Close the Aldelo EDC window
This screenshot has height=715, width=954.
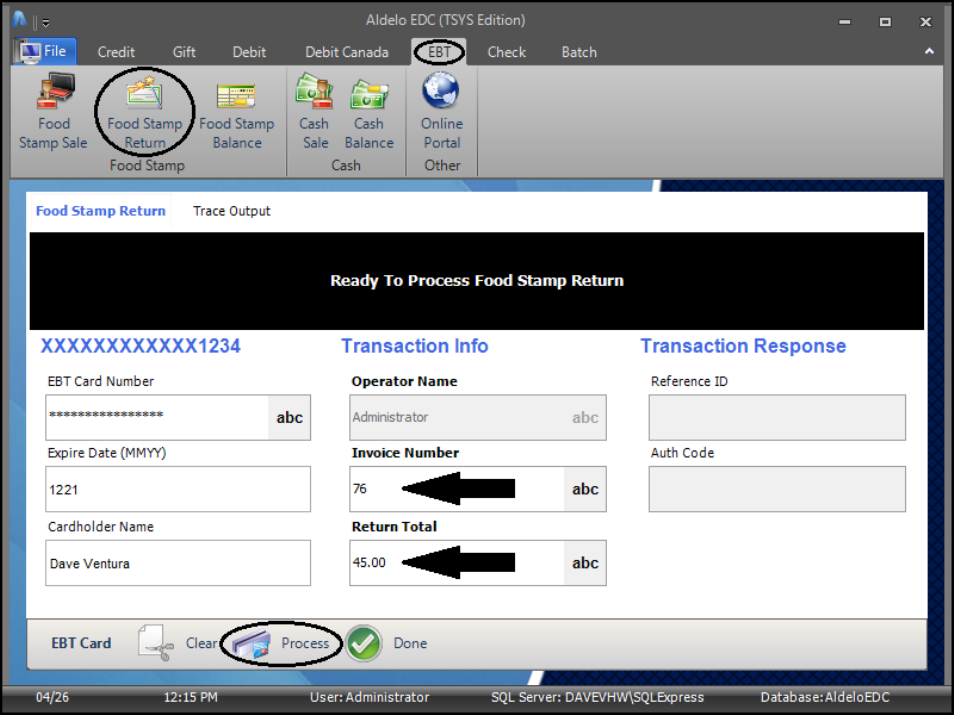point(925,22)
